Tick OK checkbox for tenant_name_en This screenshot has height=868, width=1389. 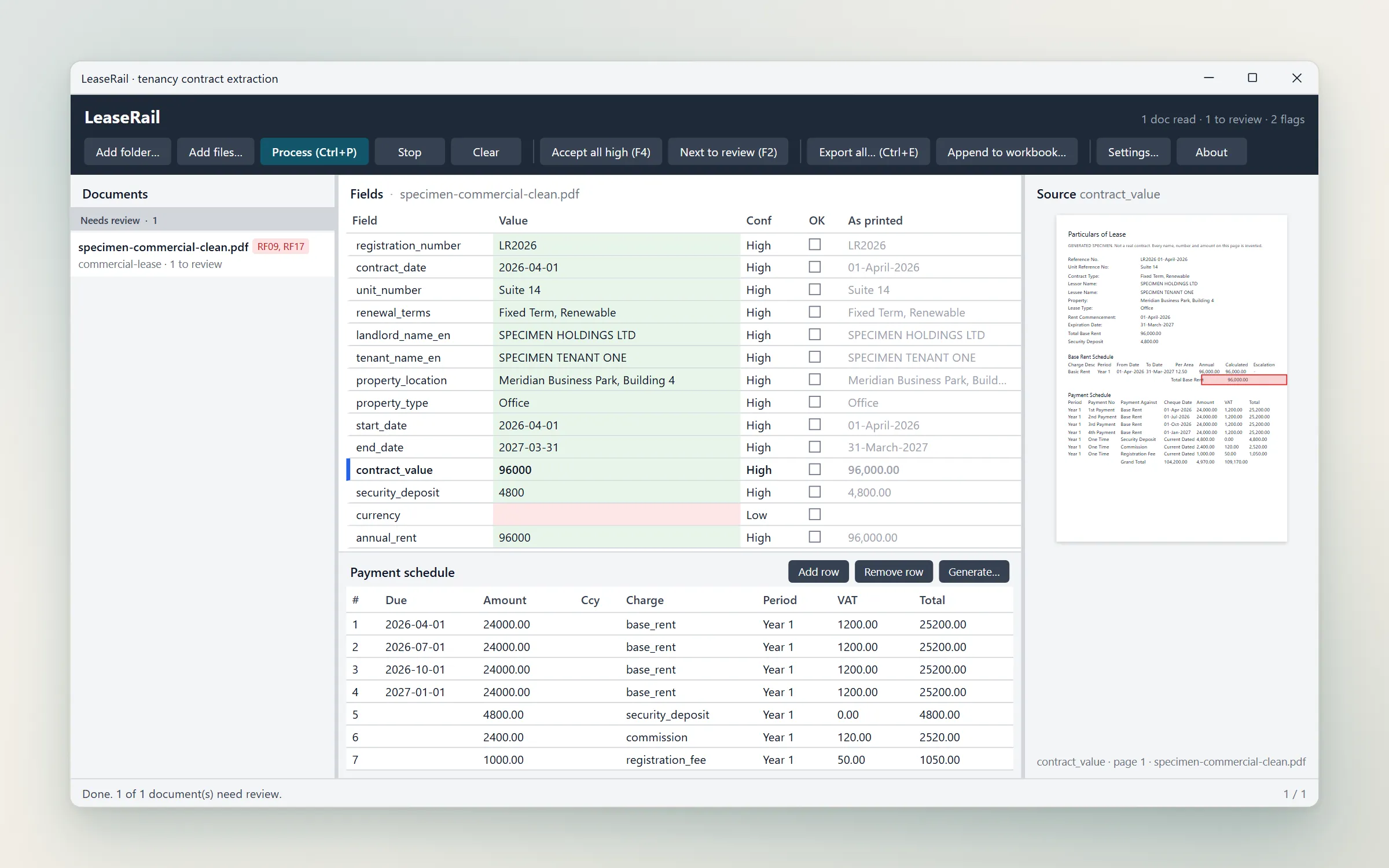click(x=814, y=357)
